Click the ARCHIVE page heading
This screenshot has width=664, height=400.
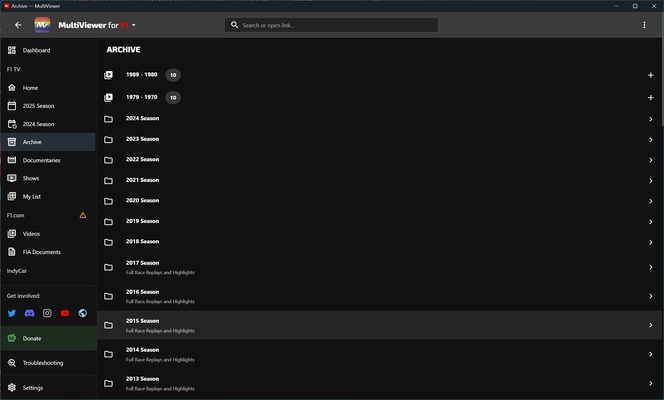[x=123, y=50]
